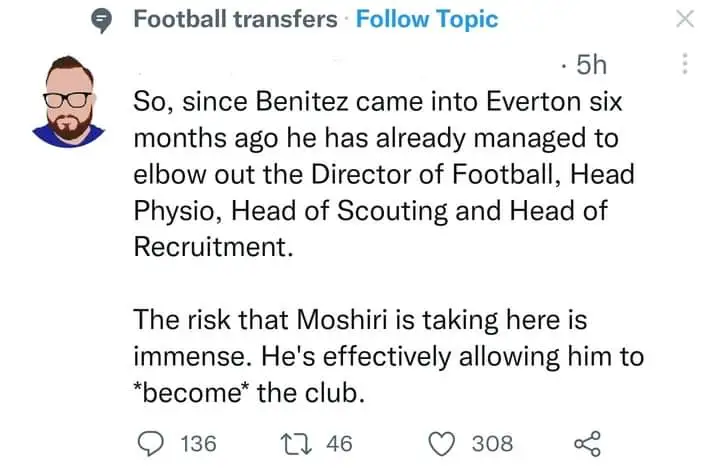Open the Football transfers topic
The image size is (720, 471).
pyautogui.click(x=236, y=20)
